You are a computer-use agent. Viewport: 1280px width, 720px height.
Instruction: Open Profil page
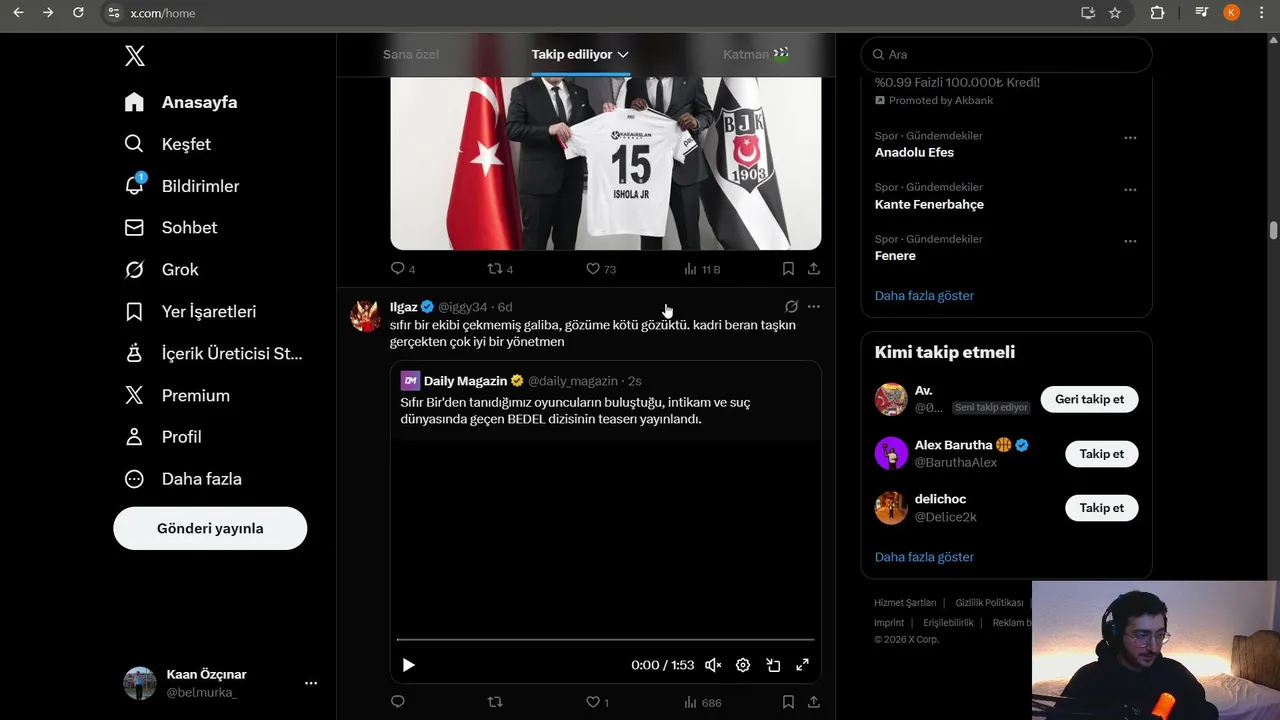(163, 437)
